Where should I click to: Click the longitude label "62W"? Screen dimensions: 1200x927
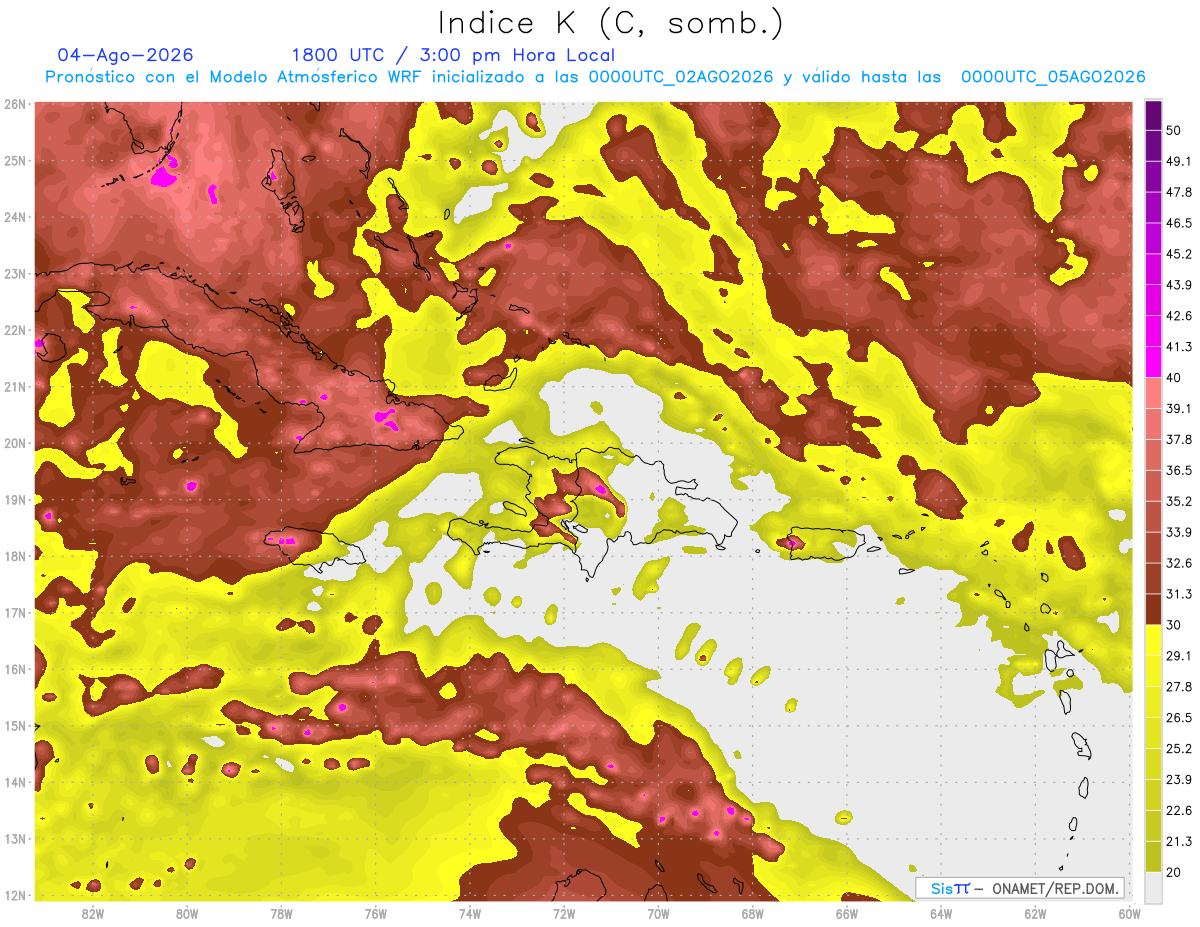(x=1035, y=913)
